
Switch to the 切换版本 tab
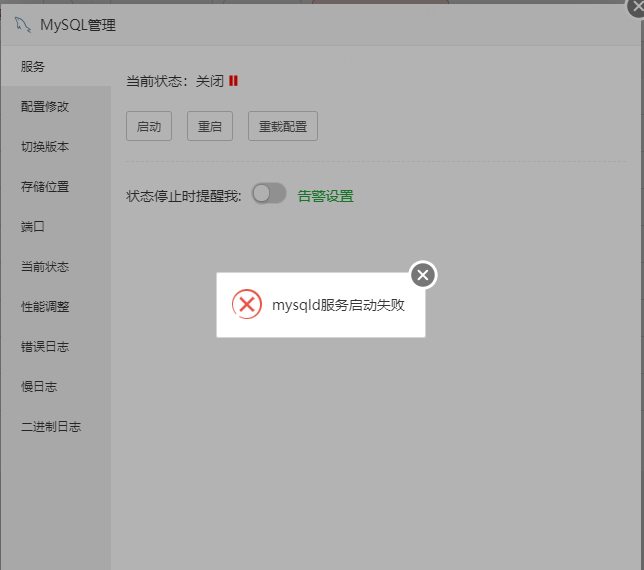[x=56, y=147]
